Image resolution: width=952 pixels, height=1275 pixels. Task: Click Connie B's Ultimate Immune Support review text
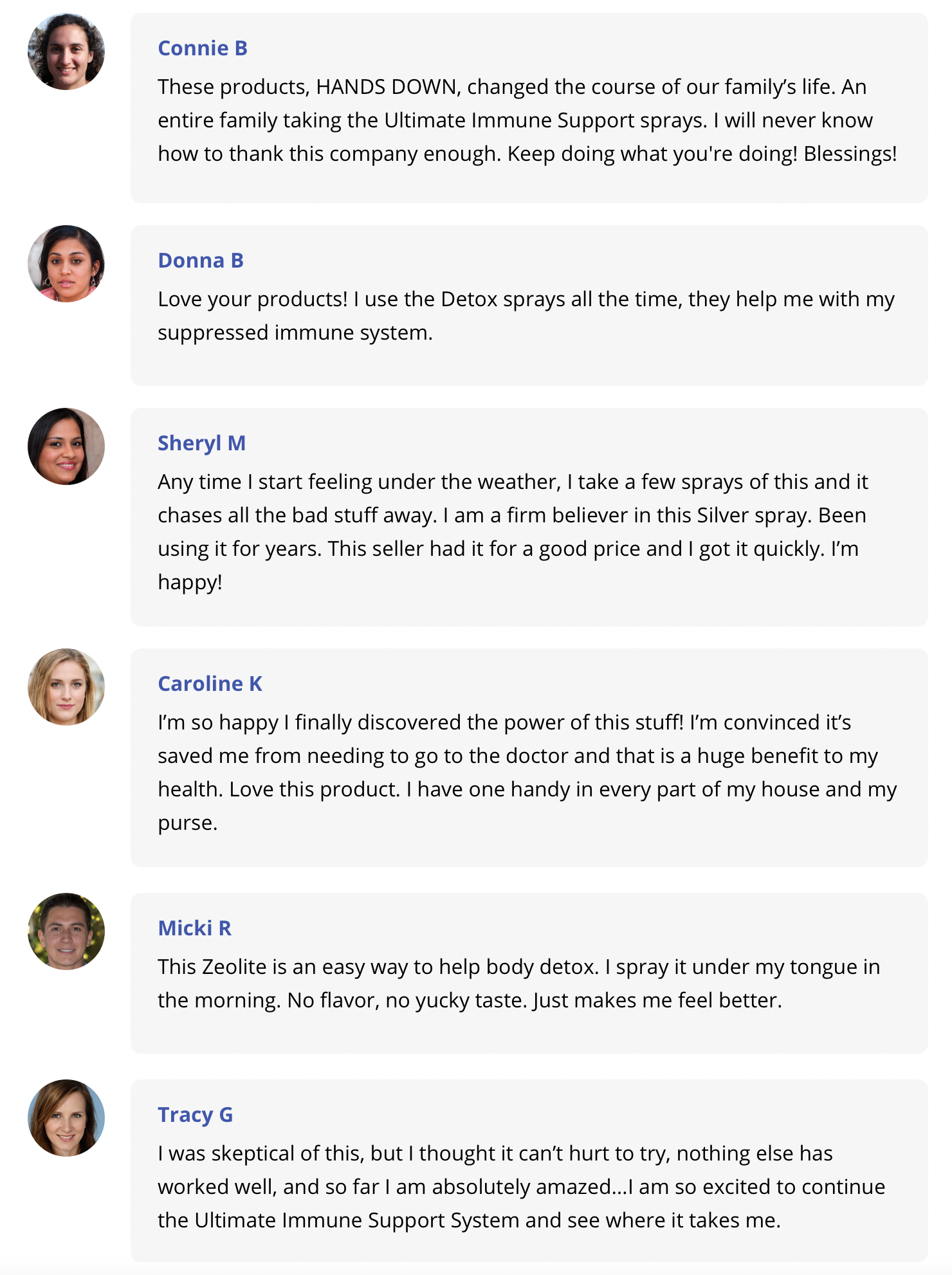pos(527,120)
